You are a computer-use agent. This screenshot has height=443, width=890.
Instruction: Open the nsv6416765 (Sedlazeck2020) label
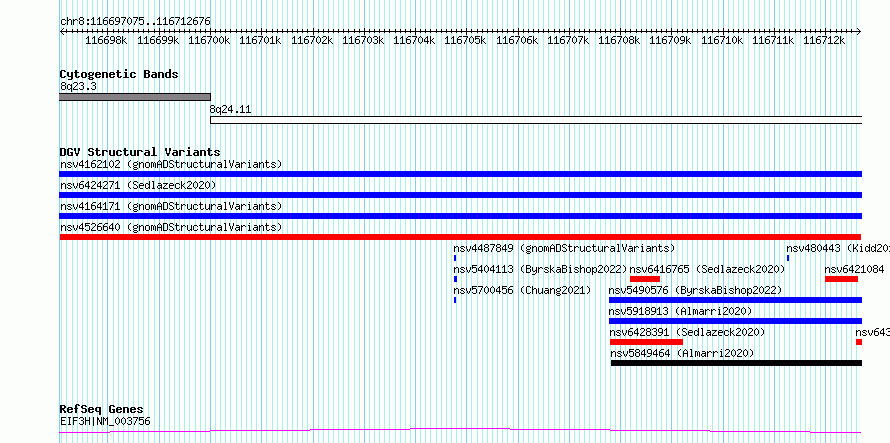[x=707, y=269]
